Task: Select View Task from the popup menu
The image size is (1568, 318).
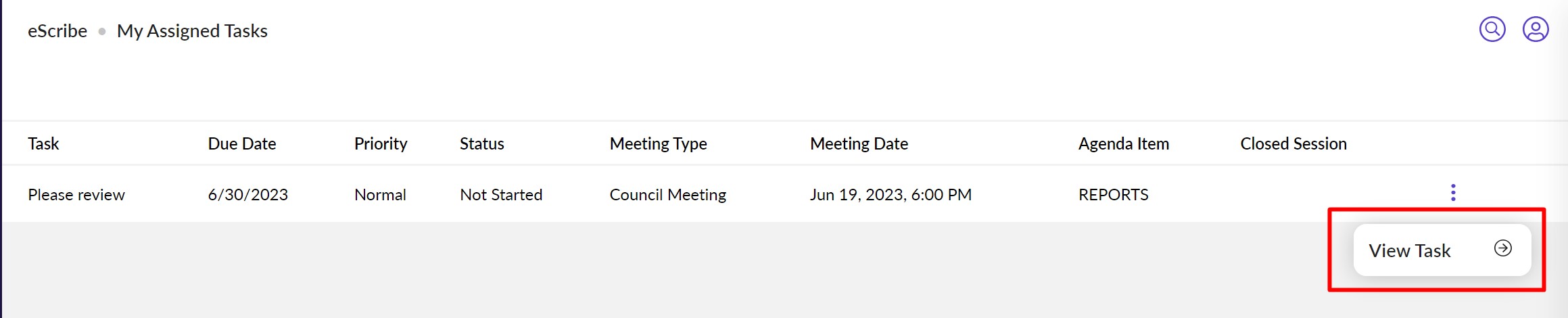Action: coord(1441,250)
